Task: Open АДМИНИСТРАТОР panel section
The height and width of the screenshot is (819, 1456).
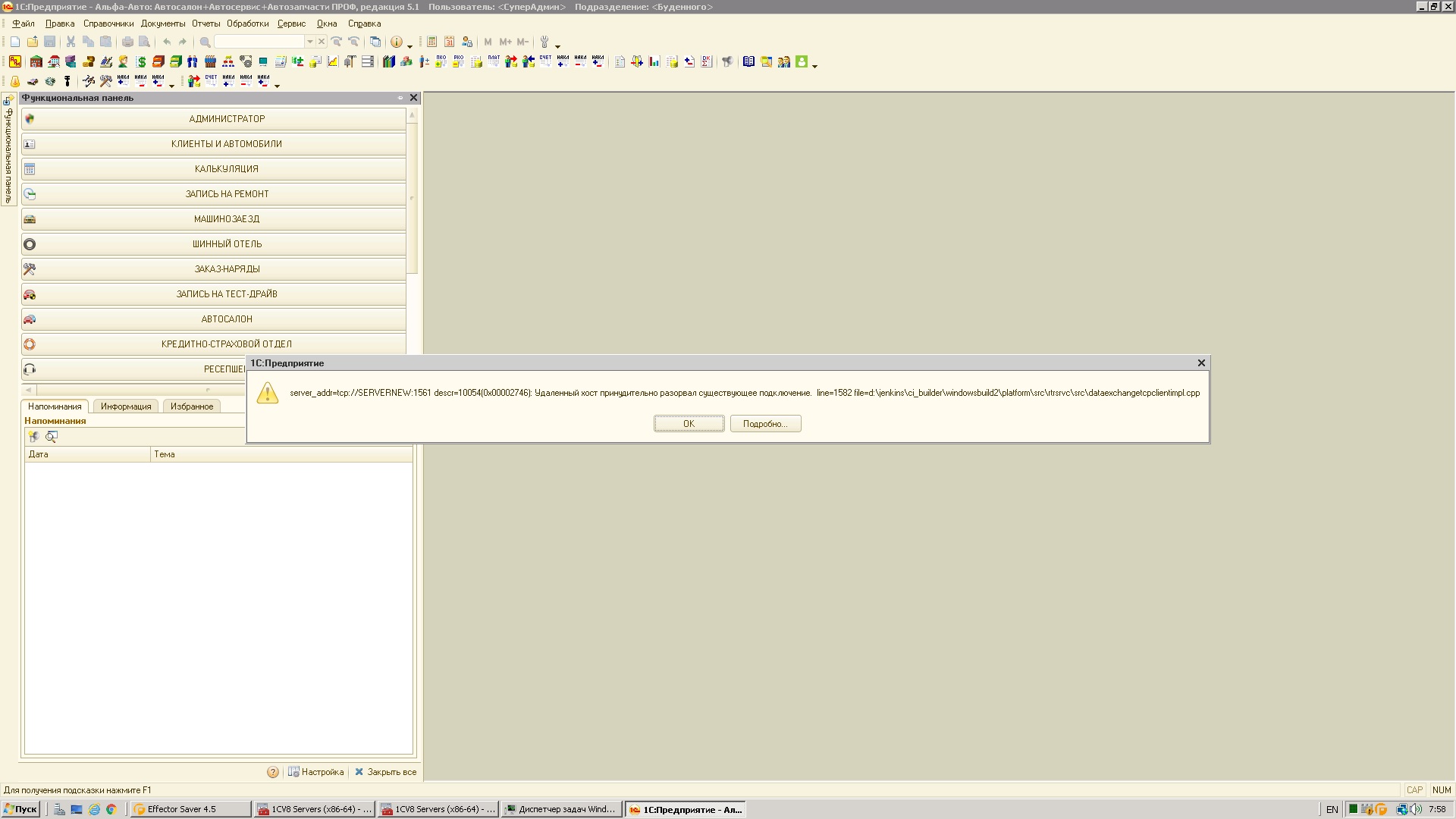Action: pos(214,119)
